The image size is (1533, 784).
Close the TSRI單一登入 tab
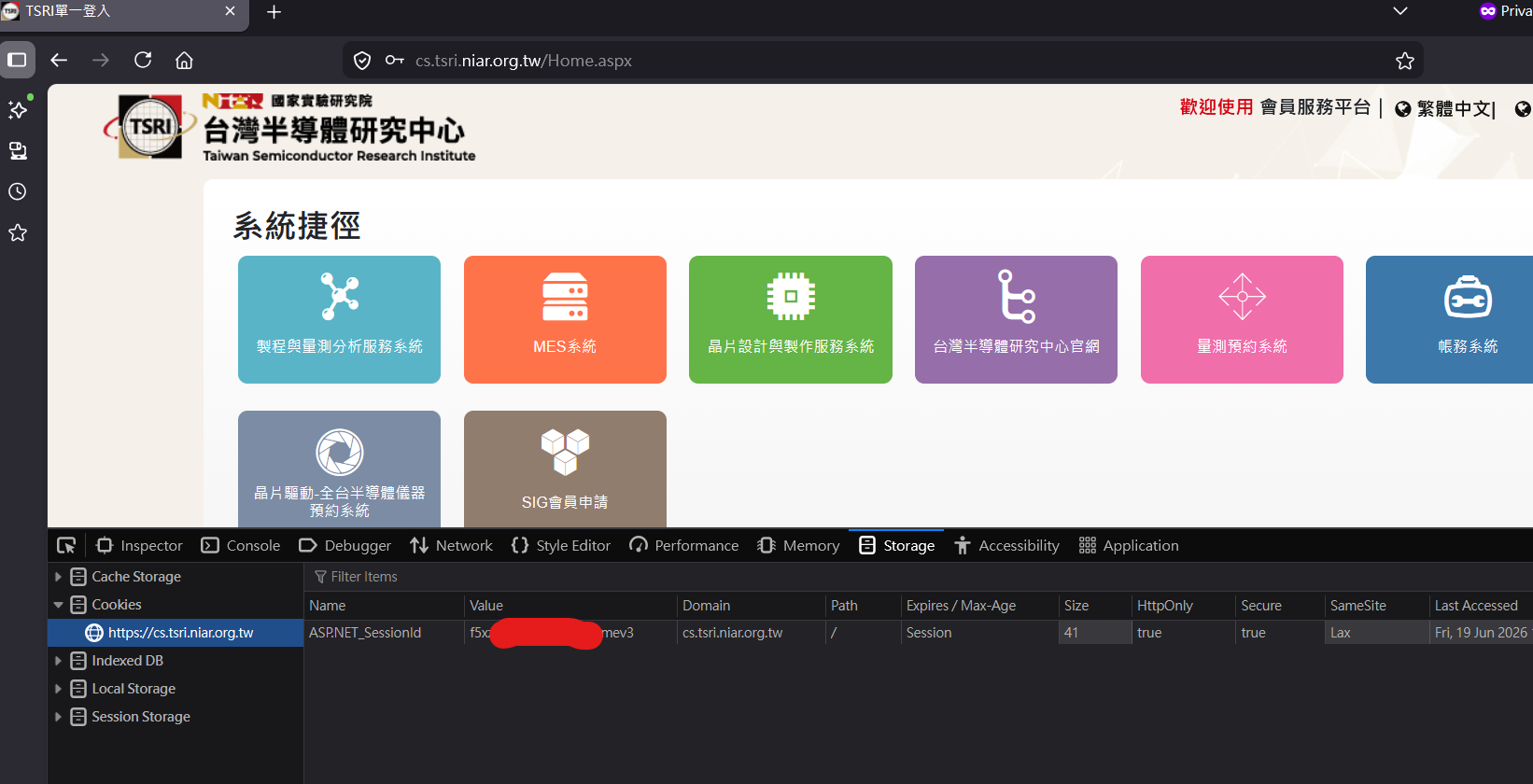(231, 11)
